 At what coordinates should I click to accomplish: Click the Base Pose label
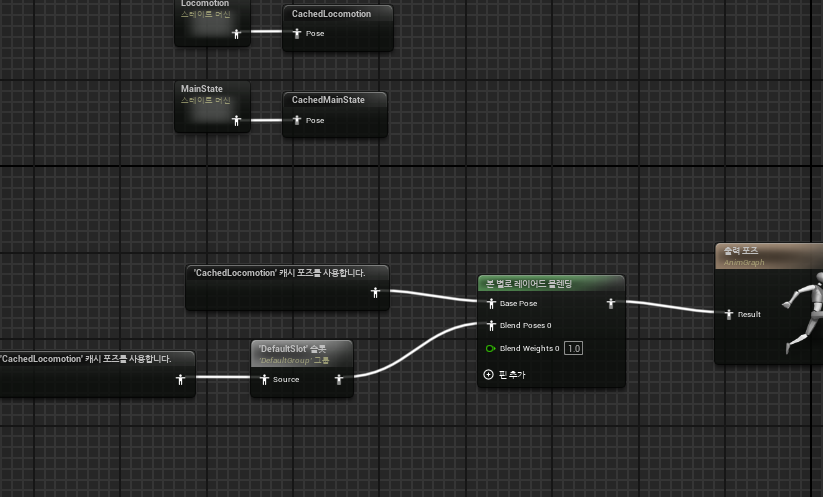518,303
